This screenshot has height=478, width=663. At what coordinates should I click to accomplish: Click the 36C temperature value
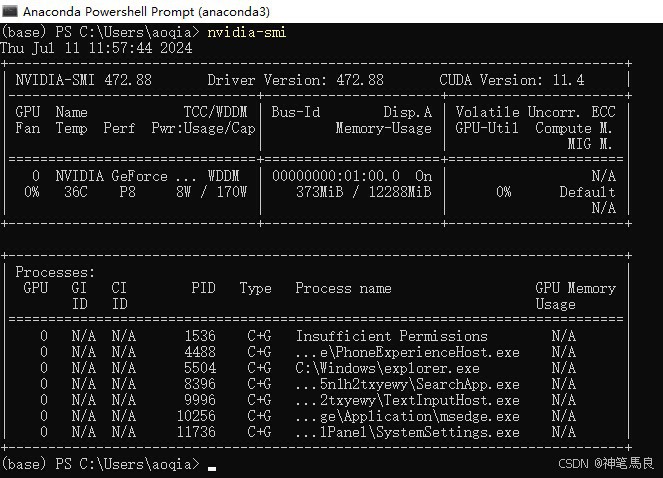coord(76,192)
